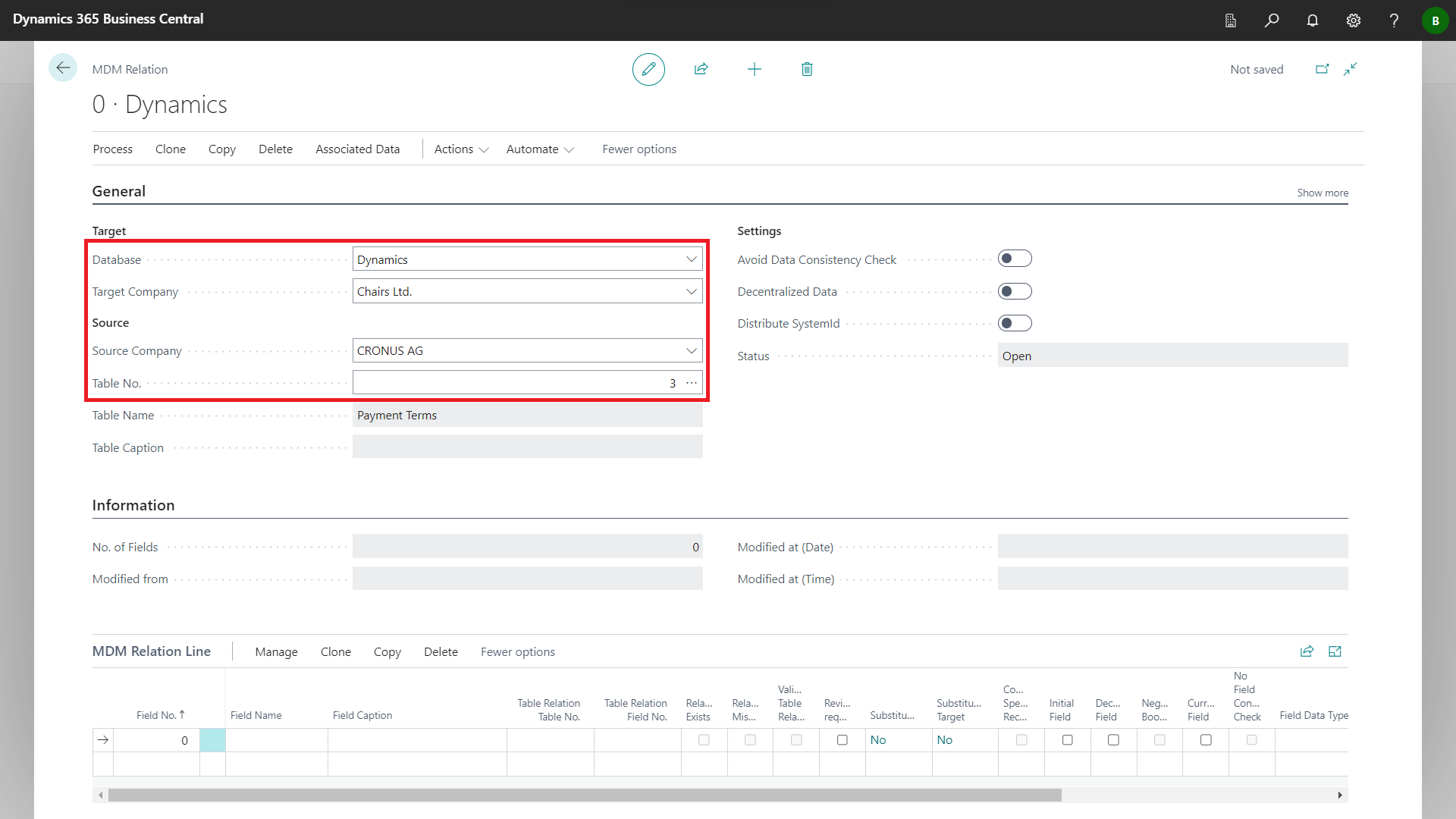Check the Decentralized Field box in first row
Viewport: 1456px width, 819px height.
pos(1113,740)
